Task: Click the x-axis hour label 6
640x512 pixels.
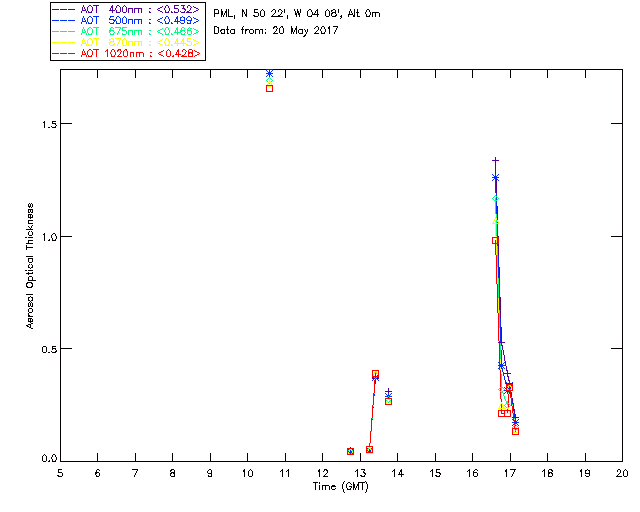Action: (x=98, y=473)
